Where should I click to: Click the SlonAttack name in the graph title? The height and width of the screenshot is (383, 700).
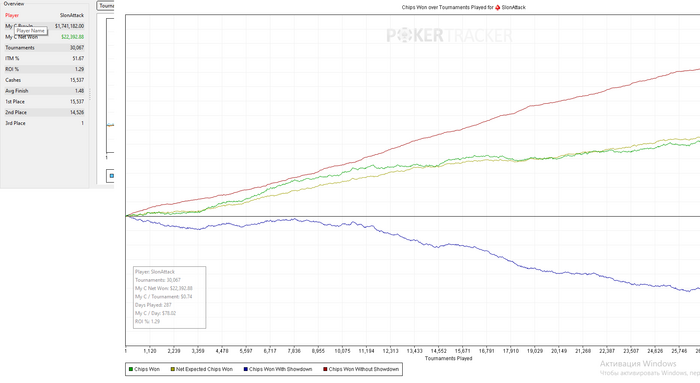click(513, 8)
